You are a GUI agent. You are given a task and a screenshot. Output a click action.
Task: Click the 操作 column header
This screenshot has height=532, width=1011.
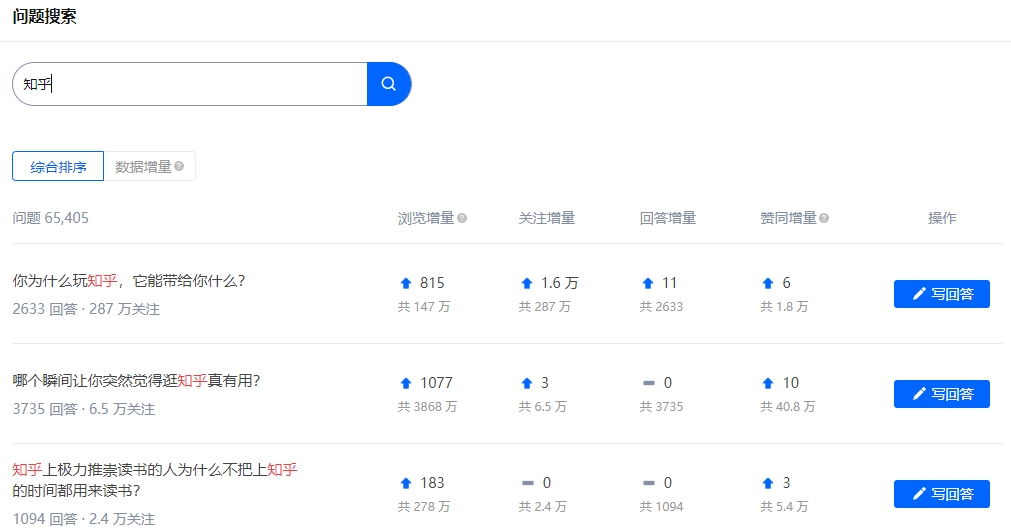(942, 218)
